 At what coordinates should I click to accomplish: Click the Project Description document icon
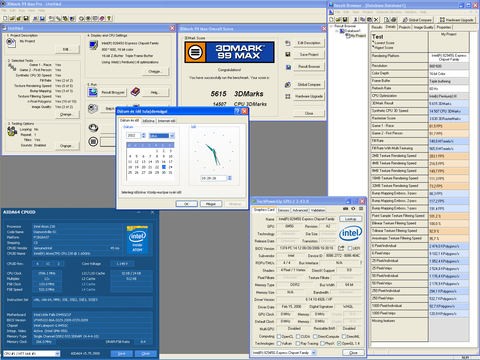click(11, 42)
